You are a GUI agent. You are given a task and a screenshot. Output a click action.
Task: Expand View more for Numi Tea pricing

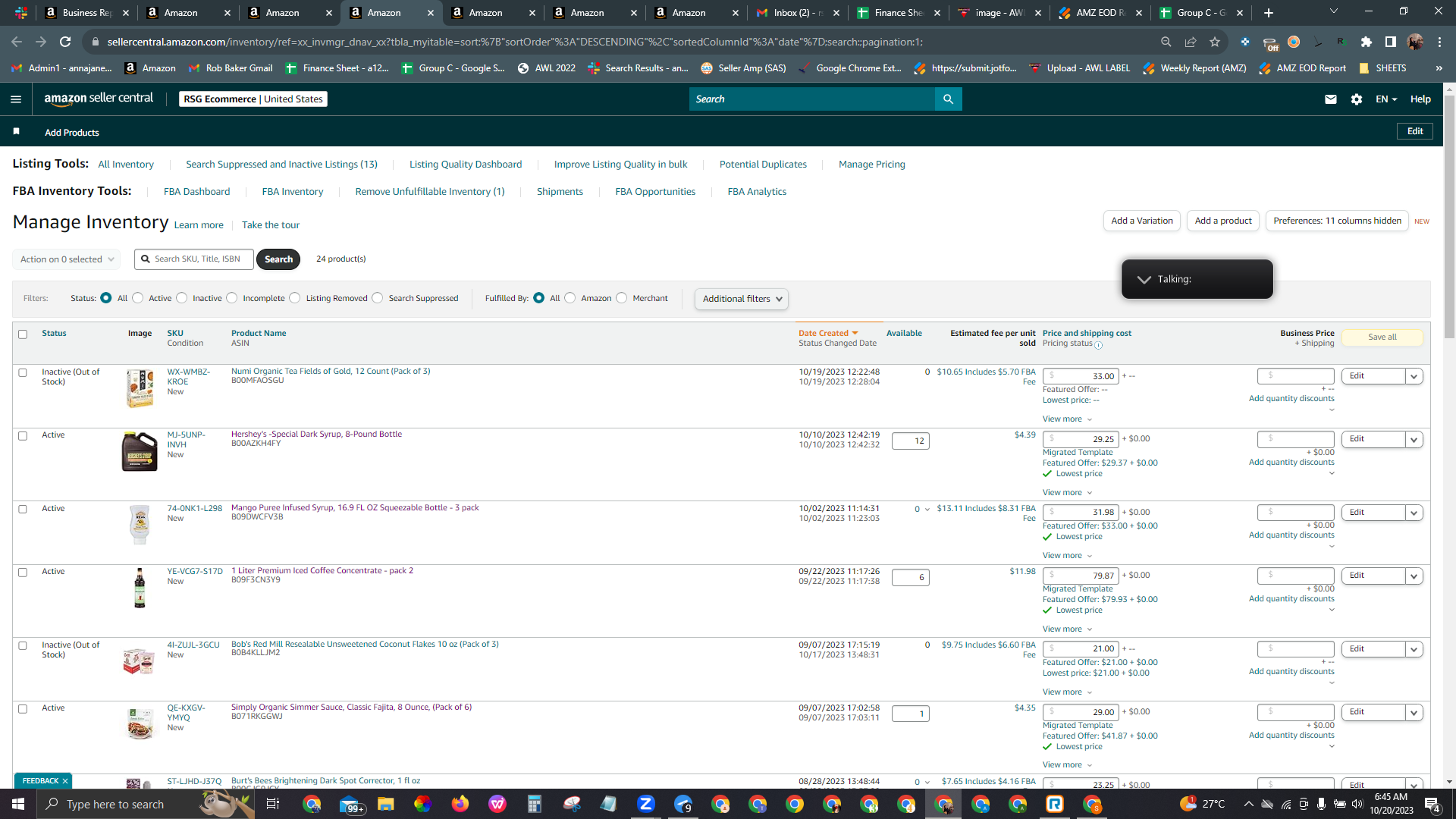pos(1067,419)
